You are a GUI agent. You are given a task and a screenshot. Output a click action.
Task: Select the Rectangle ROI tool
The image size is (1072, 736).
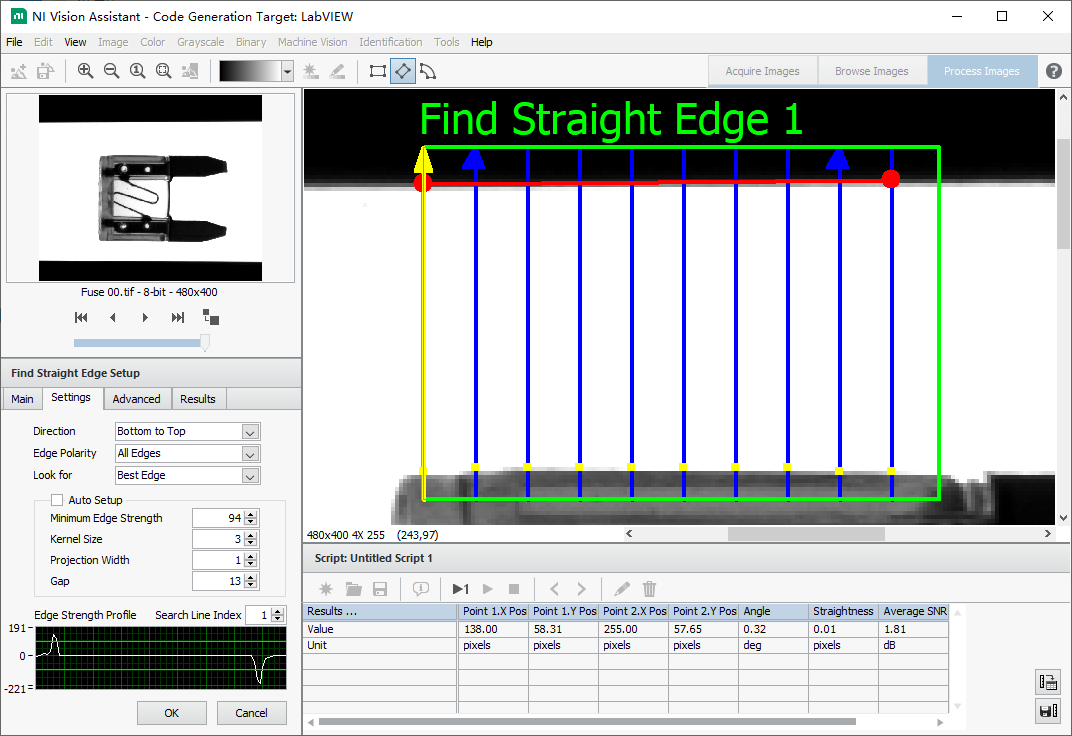(x=377, y=71)
